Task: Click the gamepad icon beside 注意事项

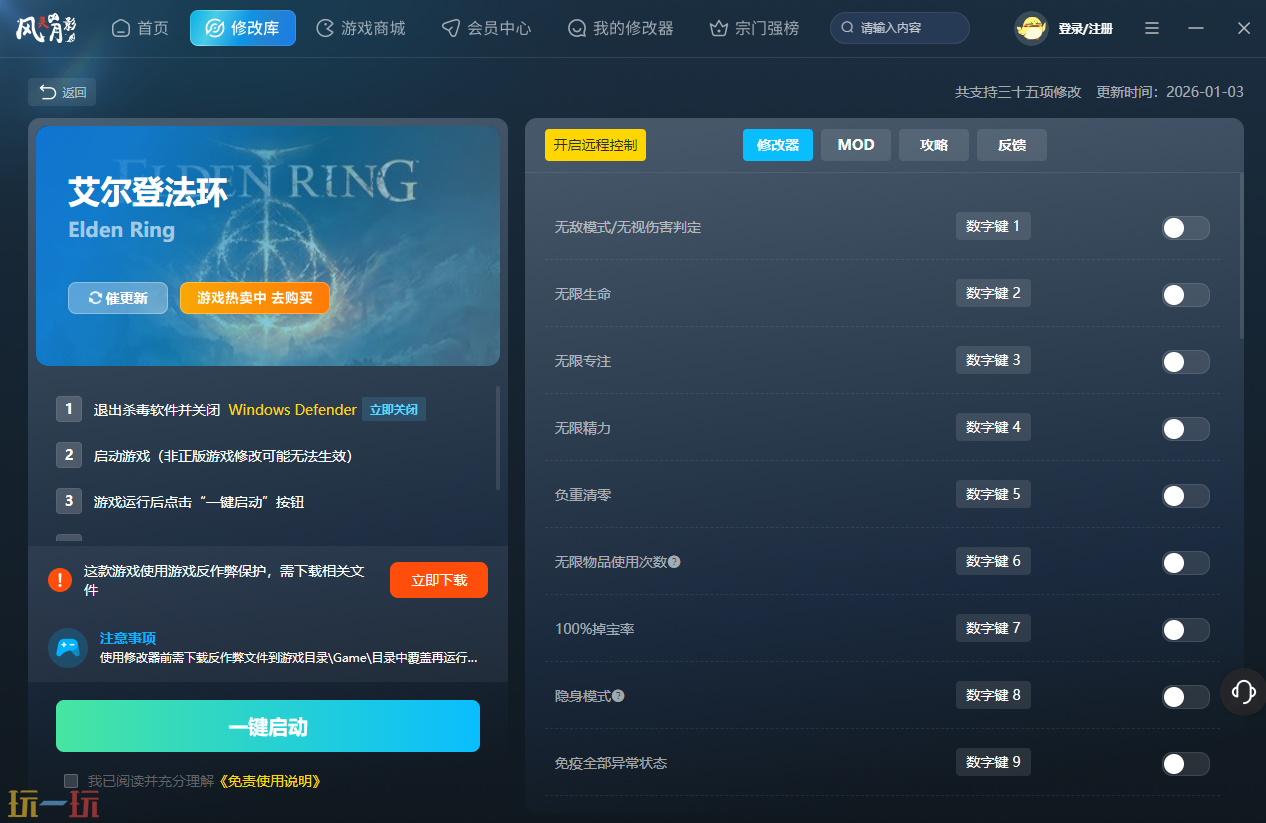Action: coord(68,648)
